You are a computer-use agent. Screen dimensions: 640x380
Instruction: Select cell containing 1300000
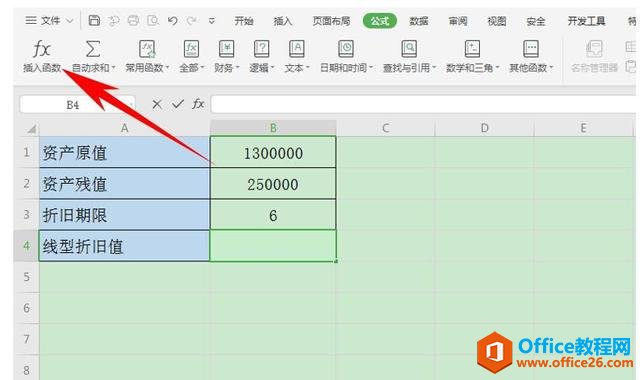[273, 152]
